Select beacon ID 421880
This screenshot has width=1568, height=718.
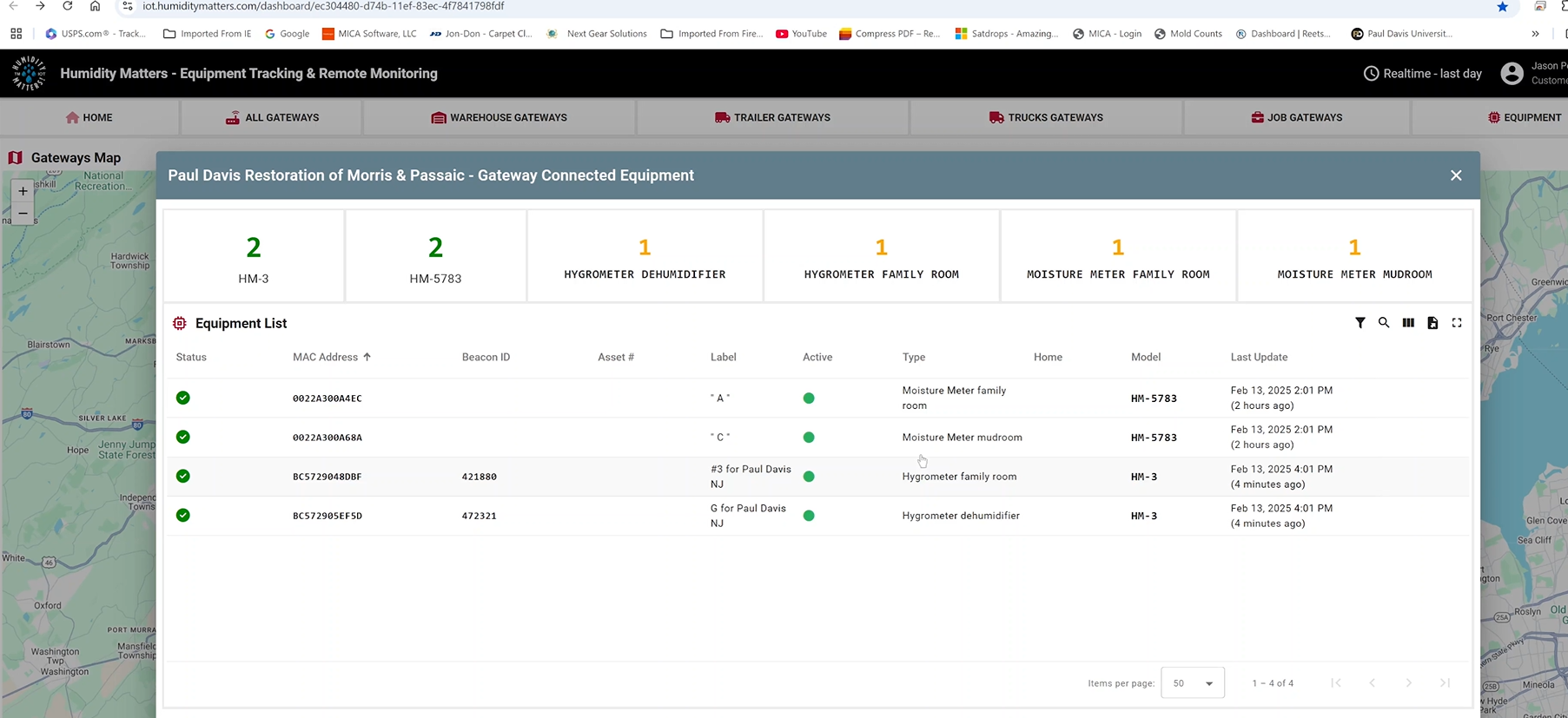point(479,477)
